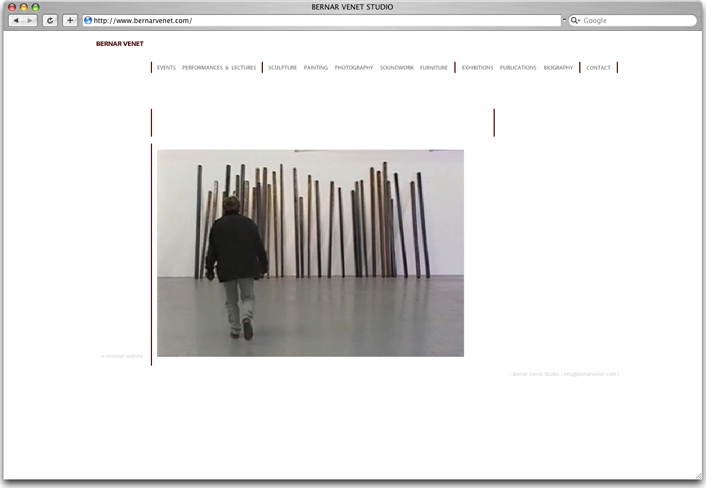The image size is (706, 488).
Task: Select the Furniture menu item
Action: tap(434, 68)
